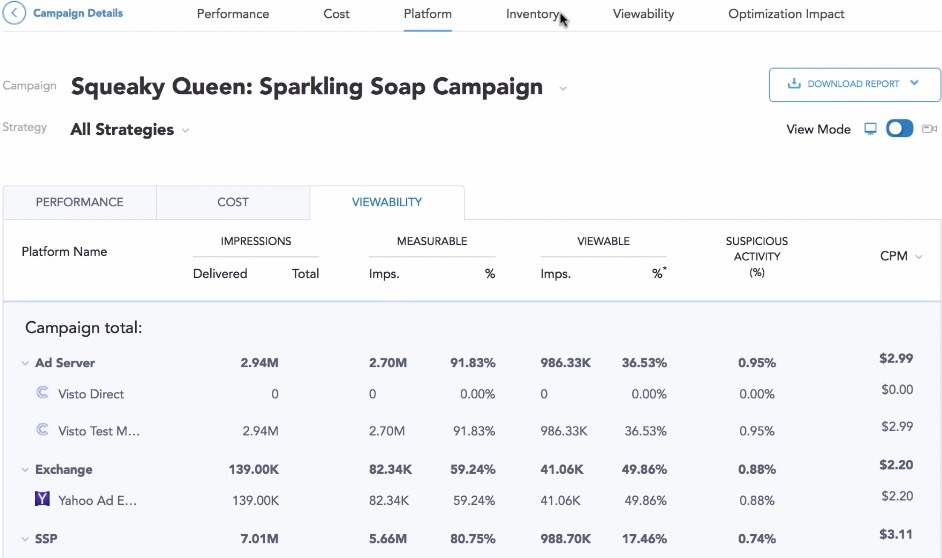This screenshot has height=558, width=942.
Task: Go to Campaign Details link
Action: coord(78,14)
